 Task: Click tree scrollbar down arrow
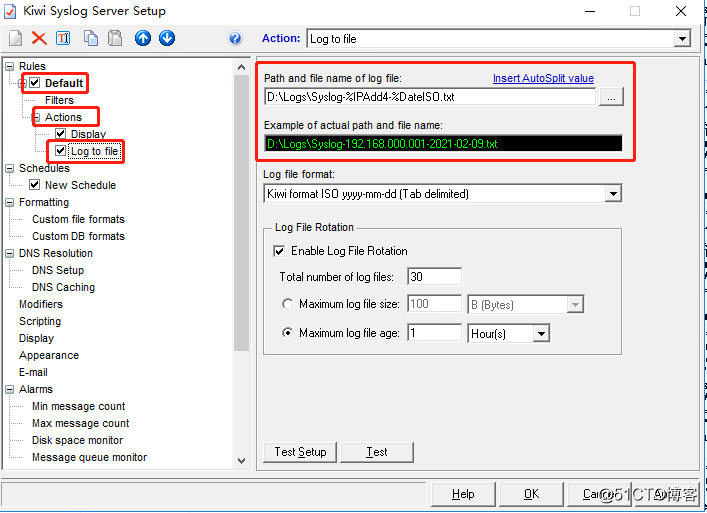pyautogui.click(x=241, y=461)
